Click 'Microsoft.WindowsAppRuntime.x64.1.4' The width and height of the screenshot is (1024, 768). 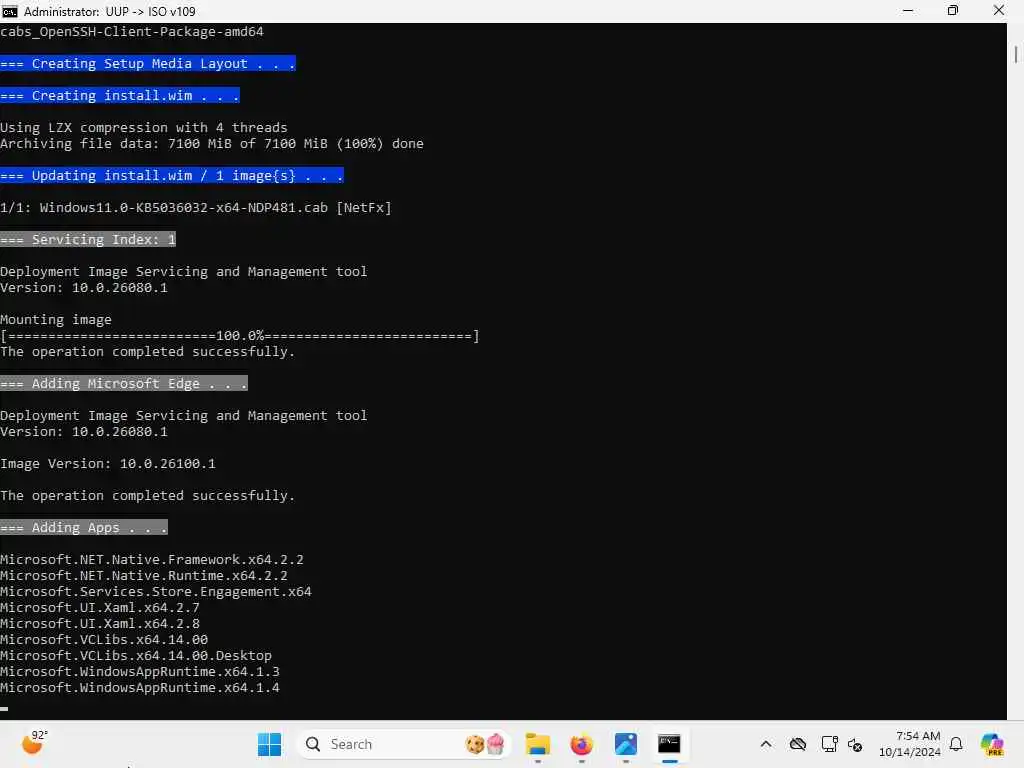pos(140,688)
